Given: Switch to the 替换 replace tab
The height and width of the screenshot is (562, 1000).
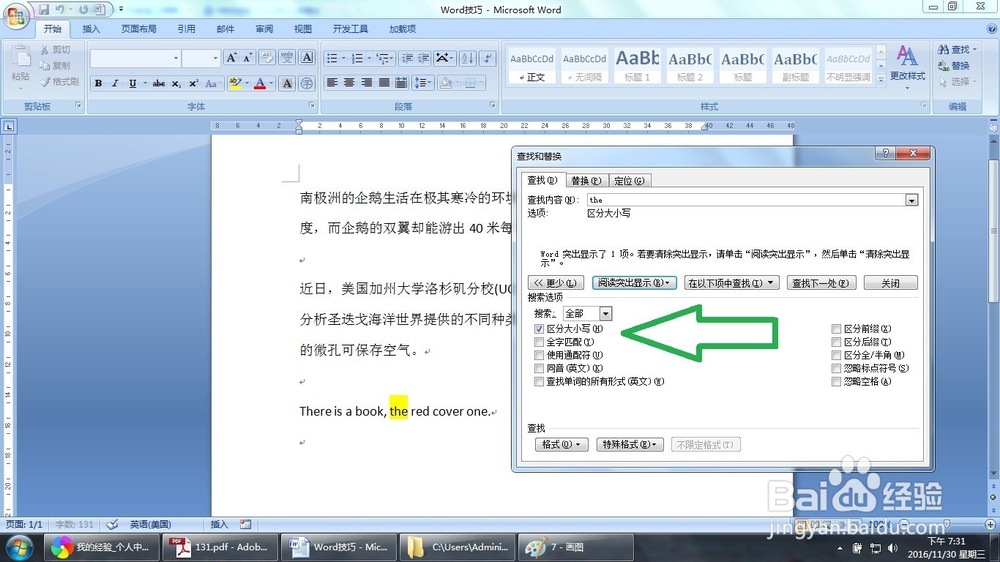Looking at the screenshot, I should [x=585, y=181].
